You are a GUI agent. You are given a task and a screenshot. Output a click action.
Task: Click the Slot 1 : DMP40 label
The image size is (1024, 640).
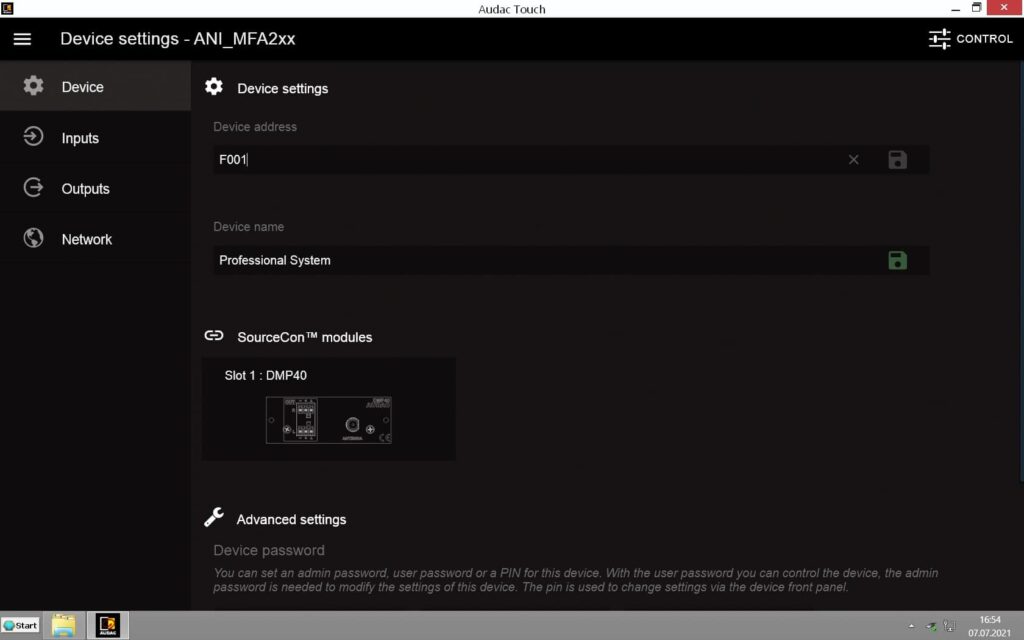pos(265,376)
